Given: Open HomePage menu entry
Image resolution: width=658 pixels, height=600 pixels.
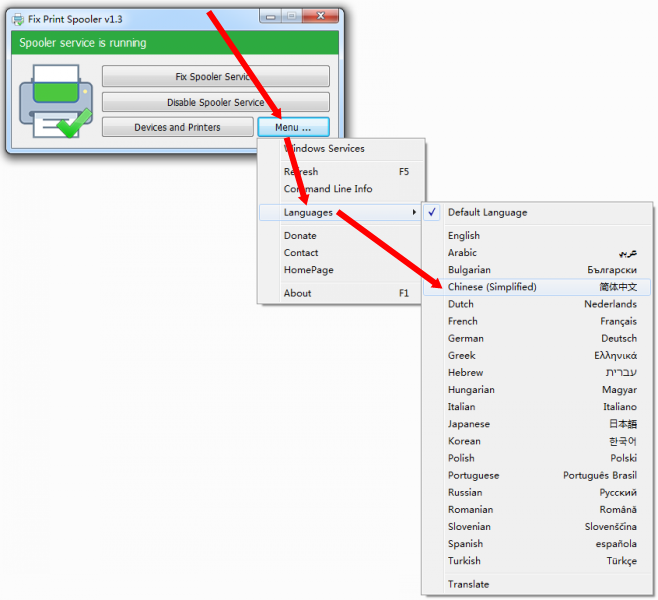Looking at the screenshot, I should click(x=341, y=270).
